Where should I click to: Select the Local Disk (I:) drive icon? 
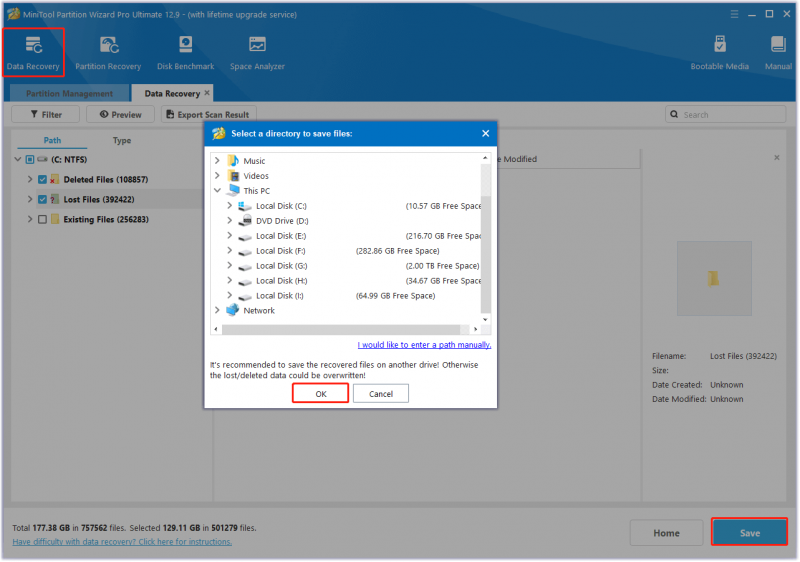click(x=245, y=296)
